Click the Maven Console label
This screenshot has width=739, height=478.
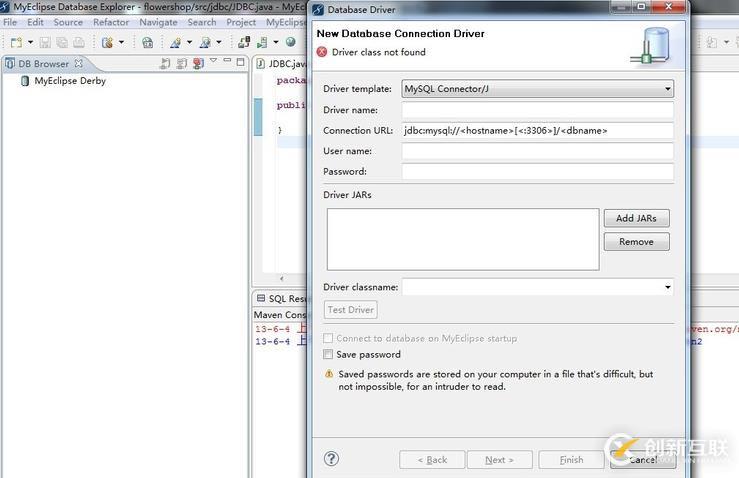(x=280, y=314)
